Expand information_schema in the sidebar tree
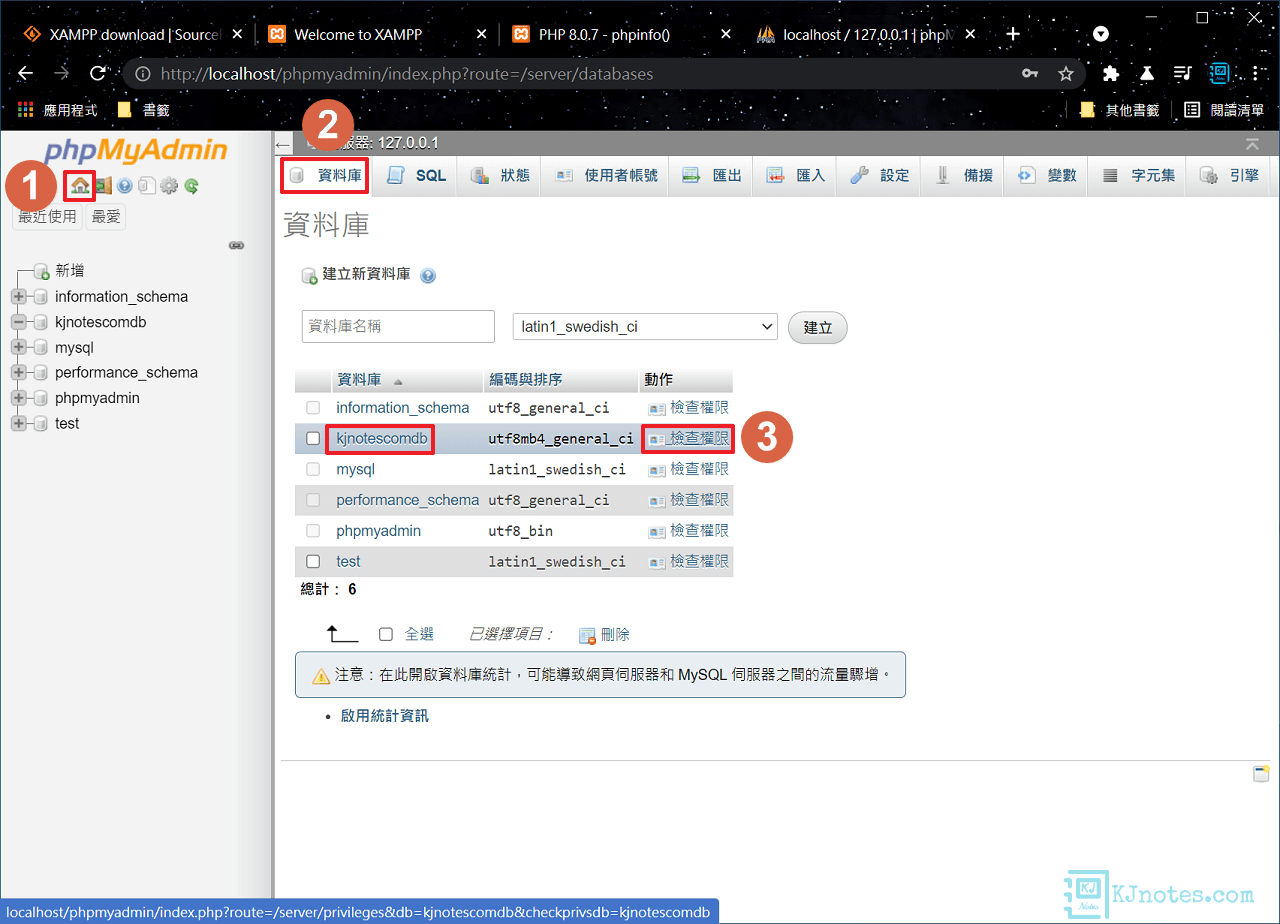This screenshot has width=1280, height=924. 18,297
